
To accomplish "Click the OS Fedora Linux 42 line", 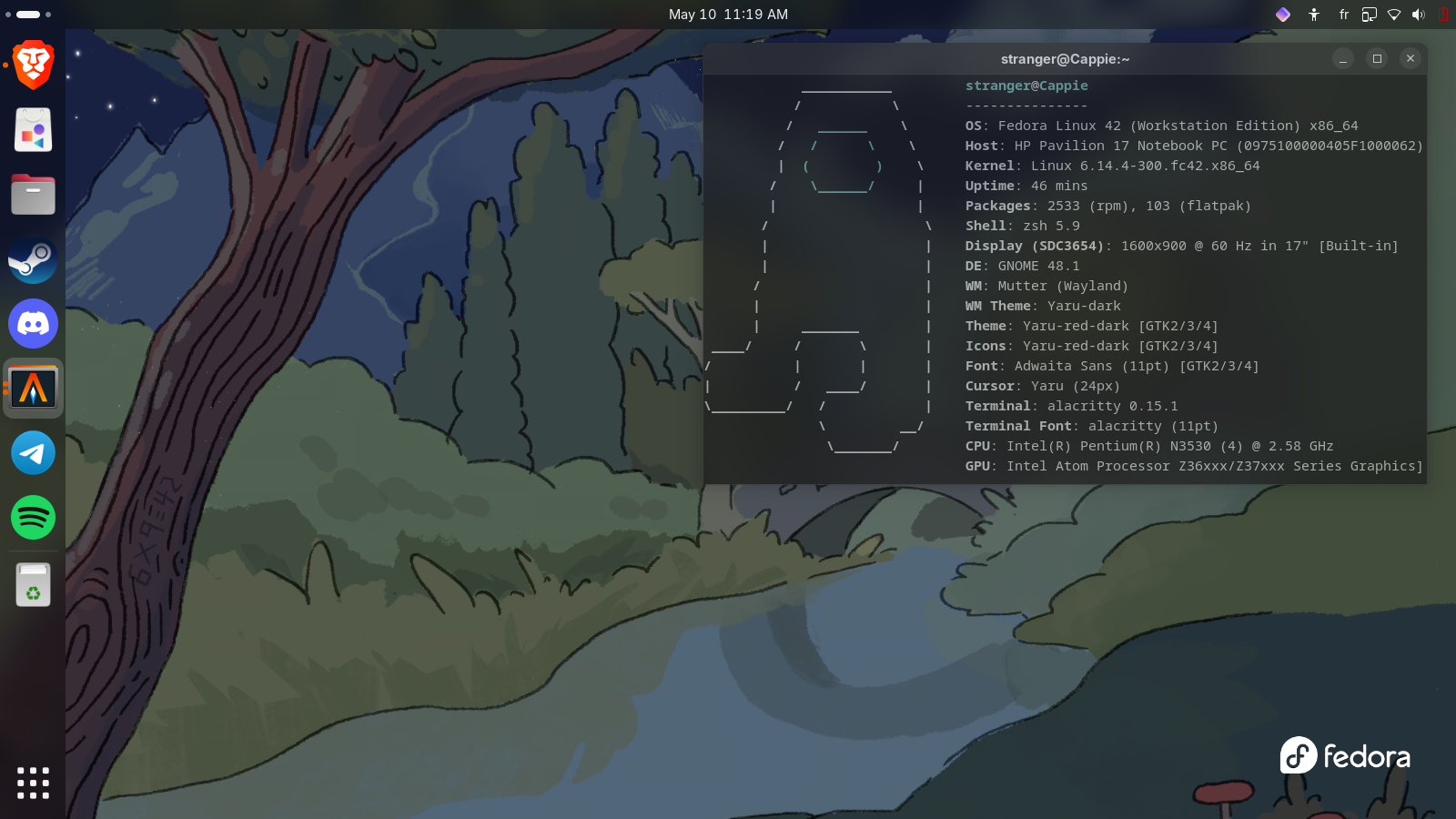I will [x=1161, y=126].
